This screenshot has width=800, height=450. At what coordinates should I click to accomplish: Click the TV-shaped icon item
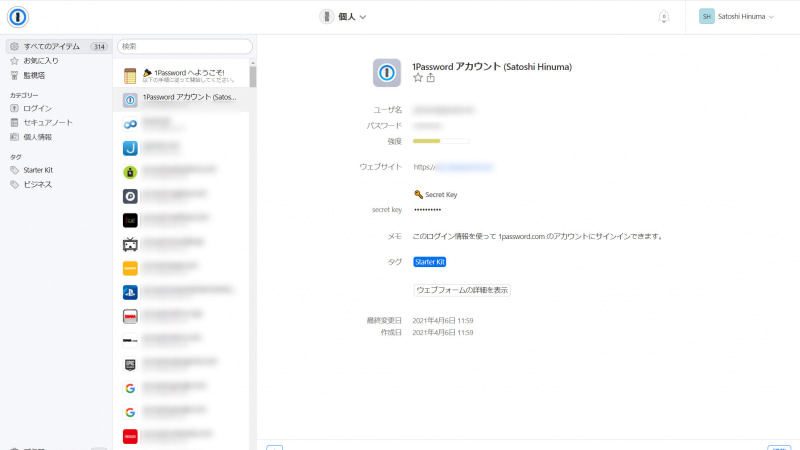130,244
